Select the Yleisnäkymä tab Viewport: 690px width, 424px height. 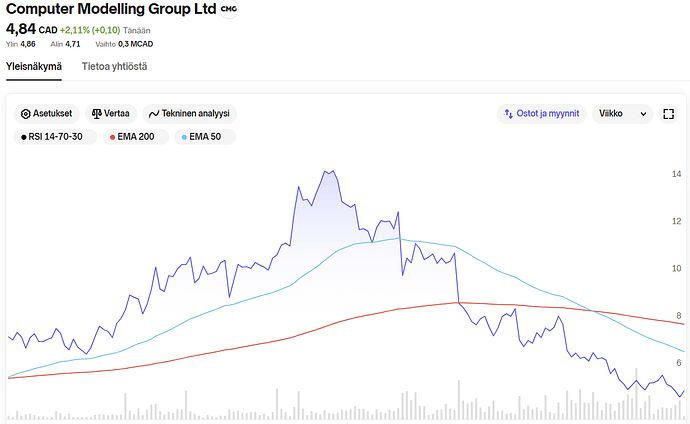point(34,66)
